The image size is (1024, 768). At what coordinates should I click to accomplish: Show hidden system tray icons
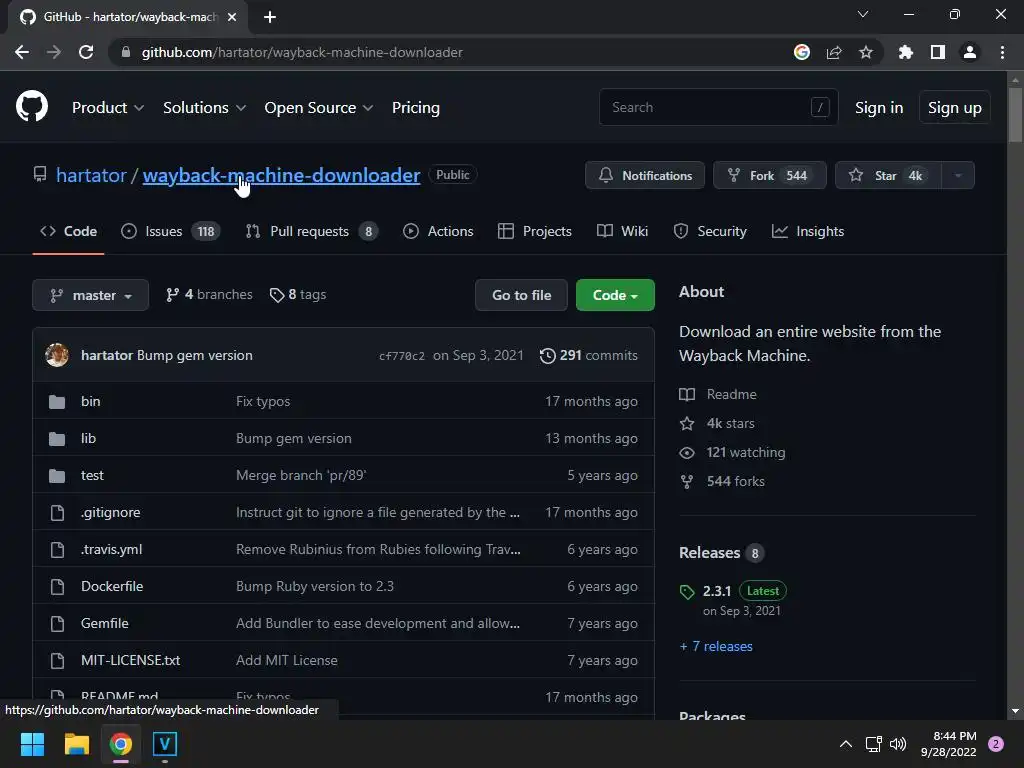tap(846, 744)
